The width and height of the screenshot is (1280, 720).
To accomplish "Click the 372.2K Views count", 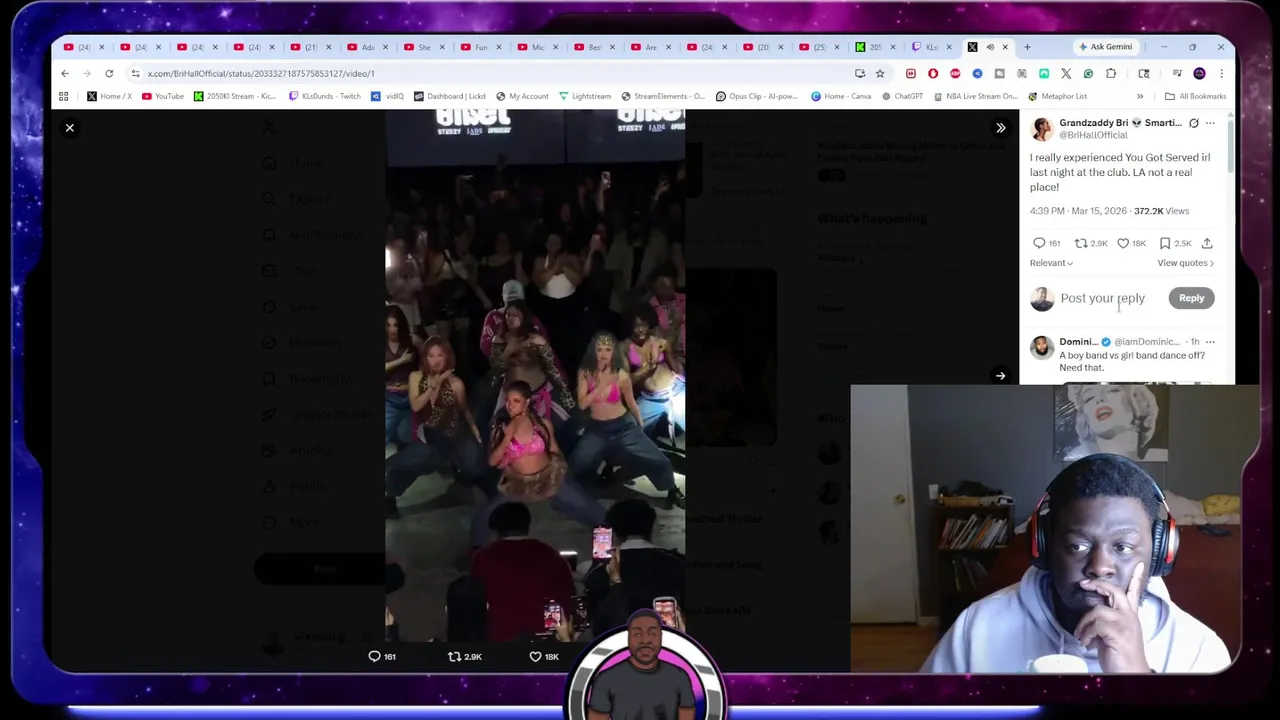I will 1161,211.
